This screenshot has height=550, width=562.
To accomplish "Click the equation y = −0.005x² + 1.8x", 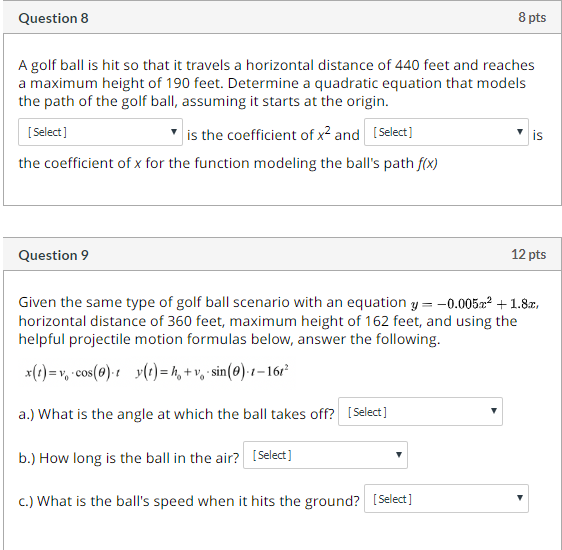I will pos(475,304).
